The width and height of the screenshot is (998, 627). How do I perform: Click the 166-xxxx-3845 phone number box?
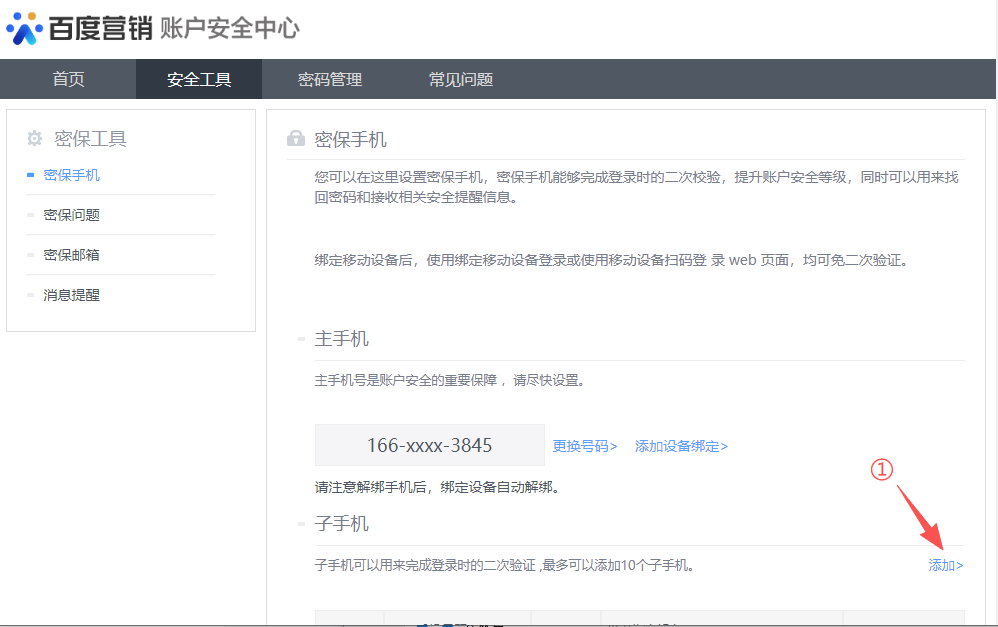click(x=430, y=445)
